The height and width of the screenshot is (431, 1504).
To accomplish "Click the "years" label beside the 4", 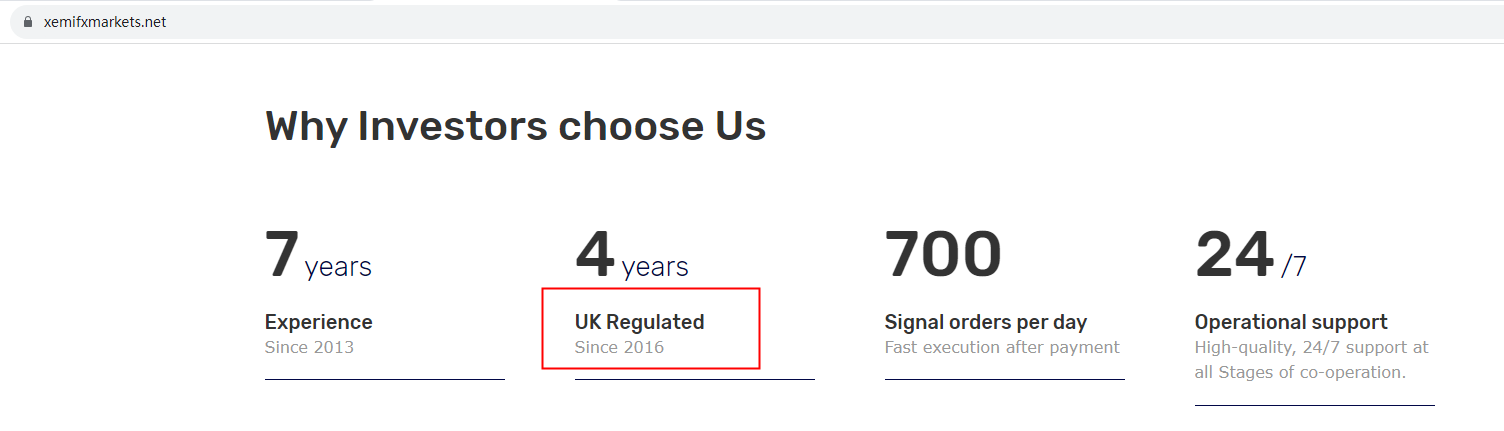I will click(x=655, y=267).
